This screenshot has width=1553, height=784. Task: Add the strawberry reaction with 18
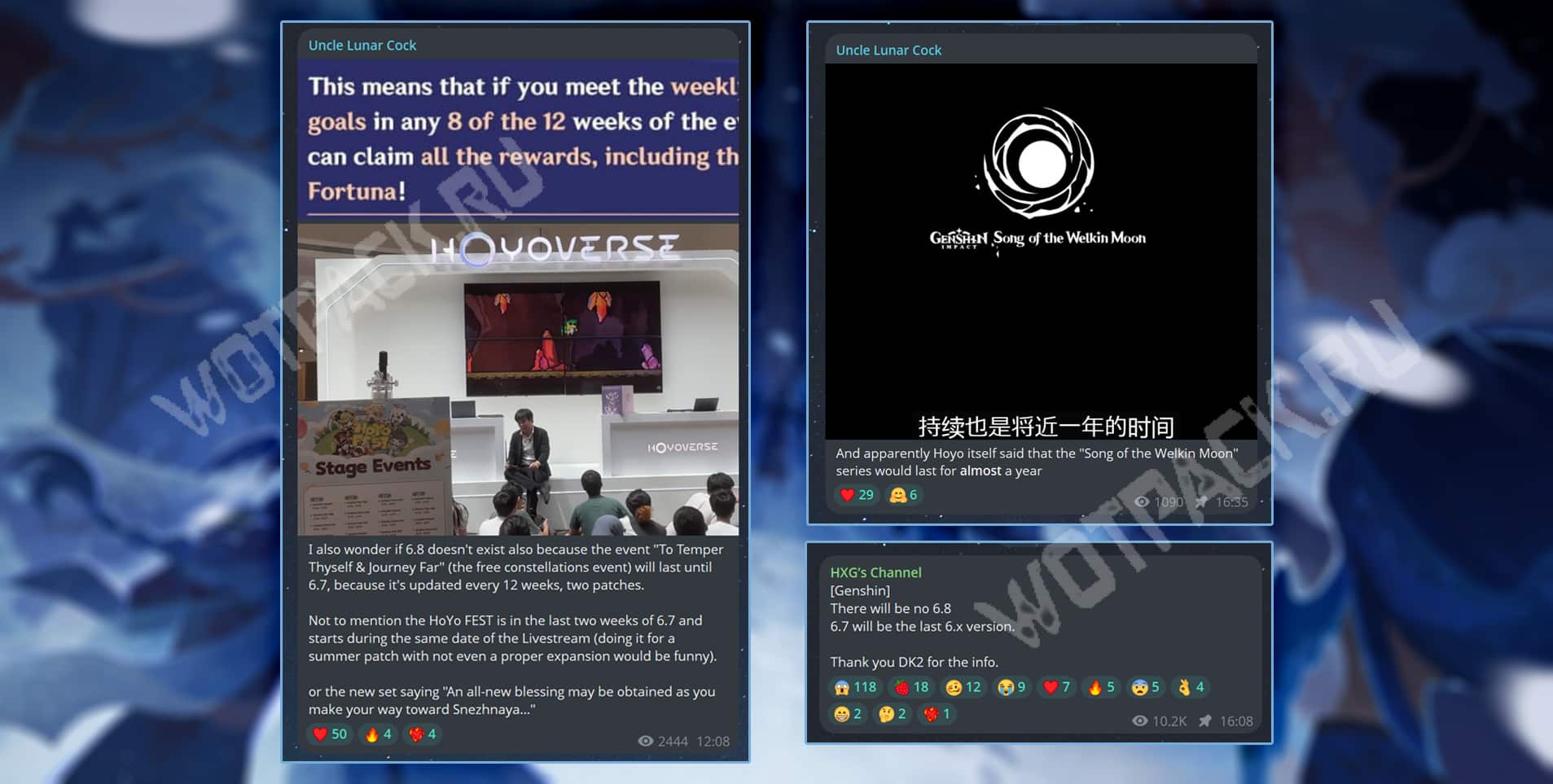[911, 687]
